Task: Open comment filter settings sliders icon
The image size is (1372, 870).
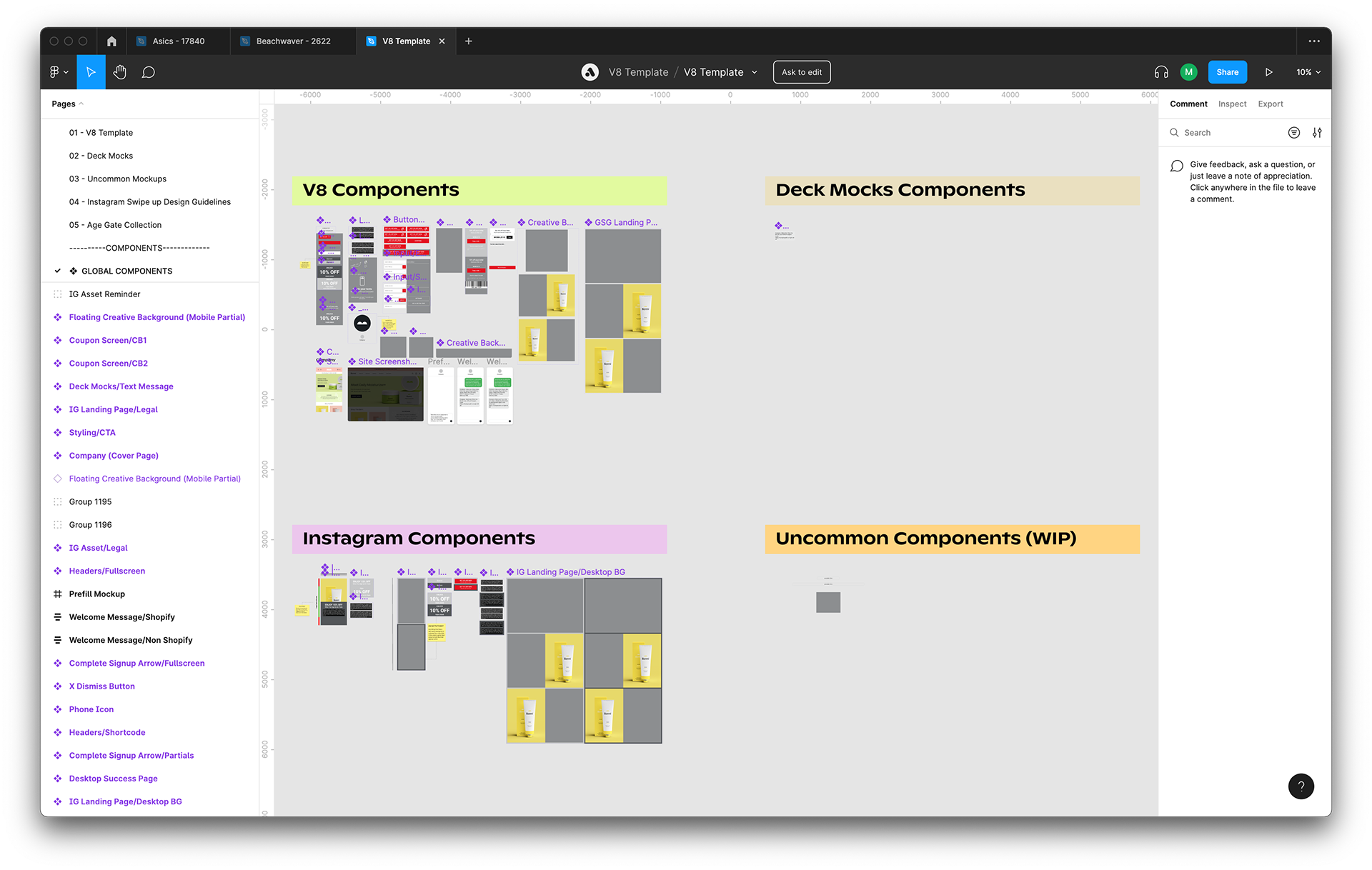Action: [x=1317, y=133]
